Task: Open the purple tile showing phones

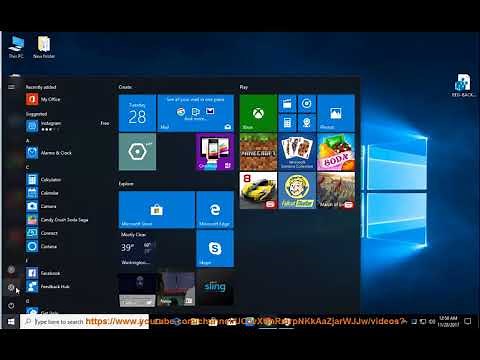Action: click(215, 152)
